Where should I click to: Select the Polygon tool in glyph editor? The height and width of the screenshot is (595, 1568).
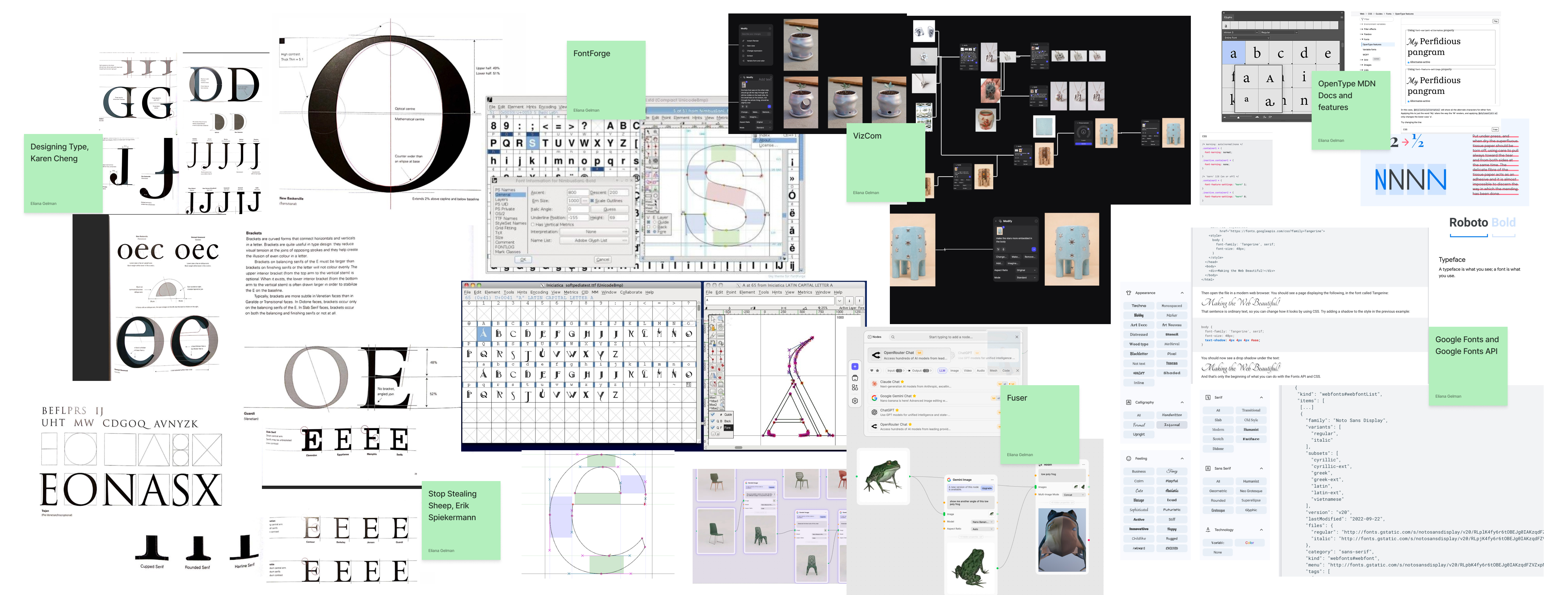click(x=721, y=391)
